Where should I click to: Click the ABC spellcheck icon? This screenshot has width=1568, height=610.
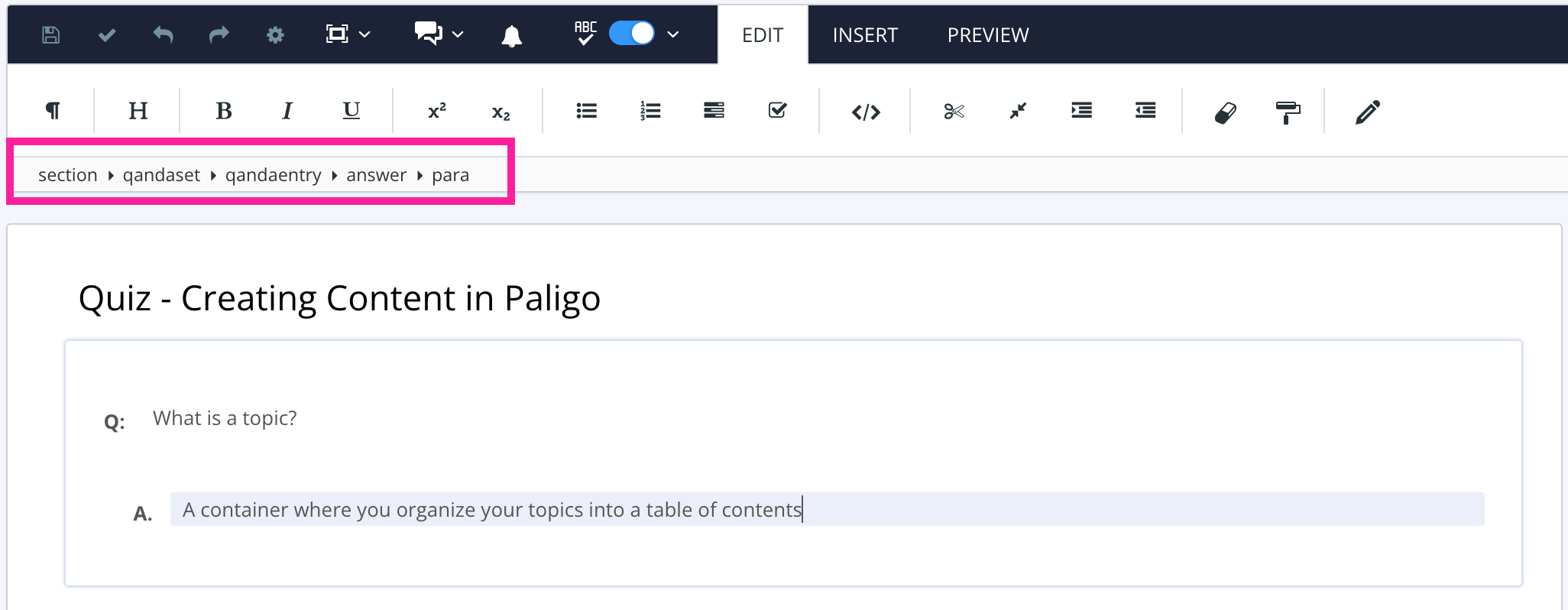[x=585, y=33]
